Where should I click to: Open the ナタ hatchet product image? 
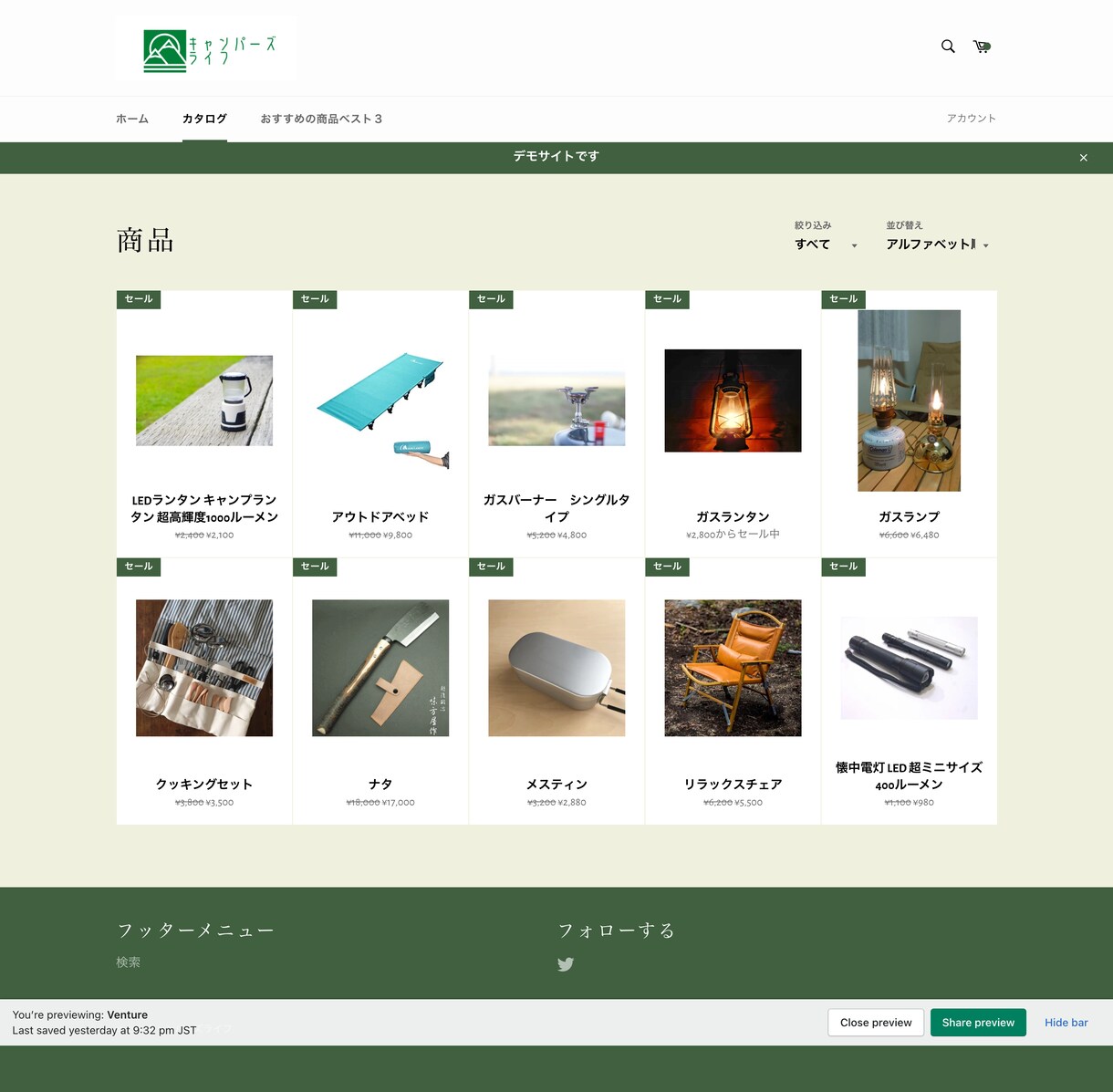click(380, 668)
